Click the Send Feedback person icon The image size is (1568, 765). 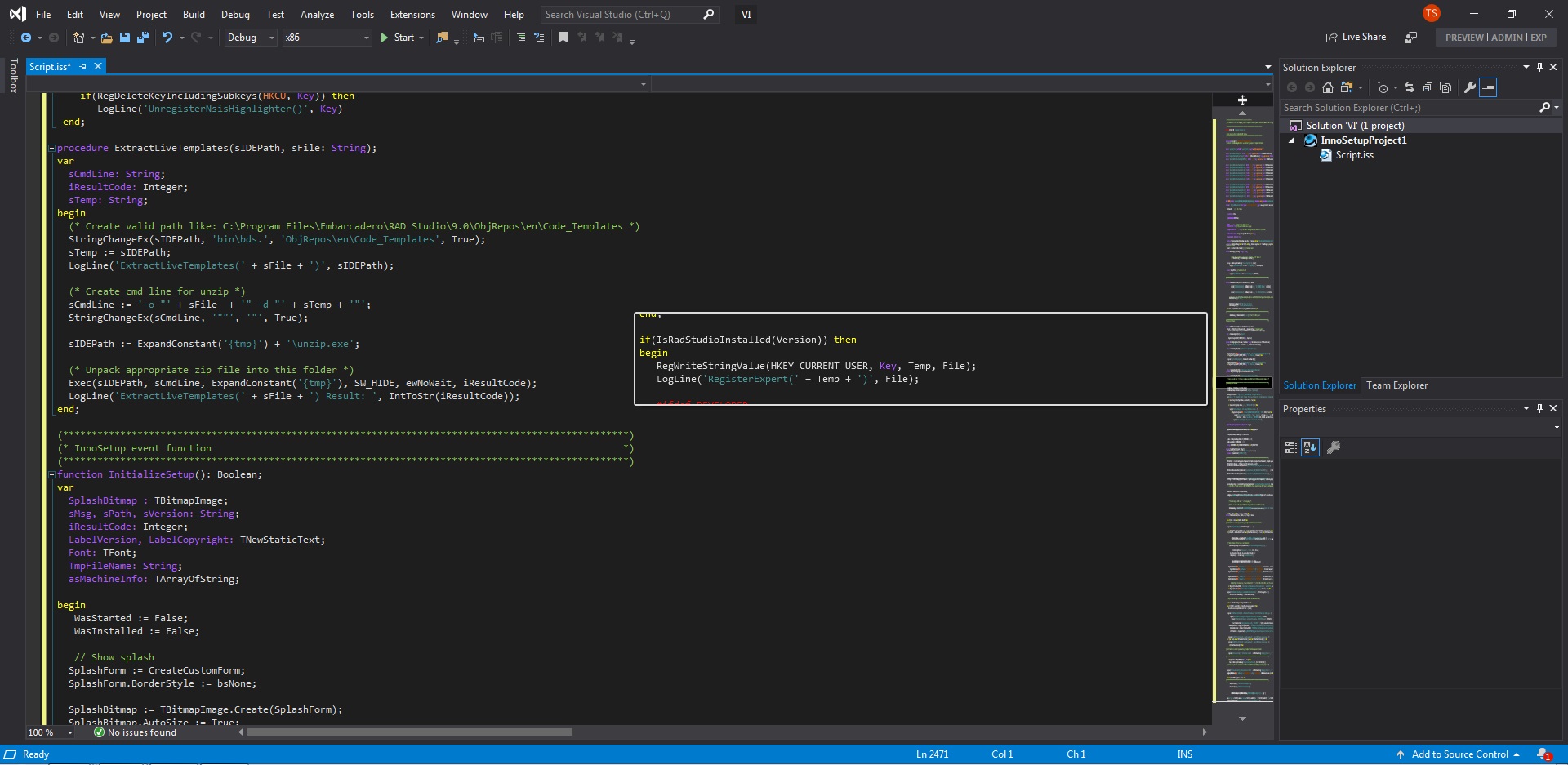coord(1410,38)
